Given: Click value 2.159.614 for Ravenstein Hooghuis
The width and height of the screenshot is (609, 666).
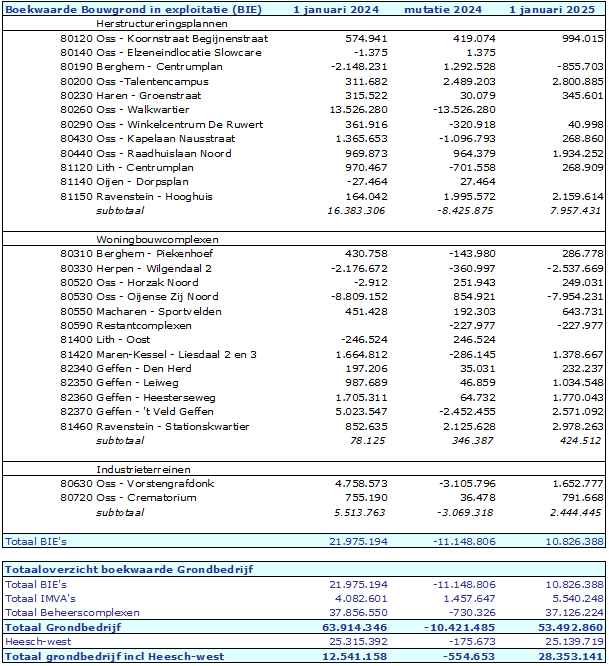Looking at the screenshot, I should coord(578,197).
